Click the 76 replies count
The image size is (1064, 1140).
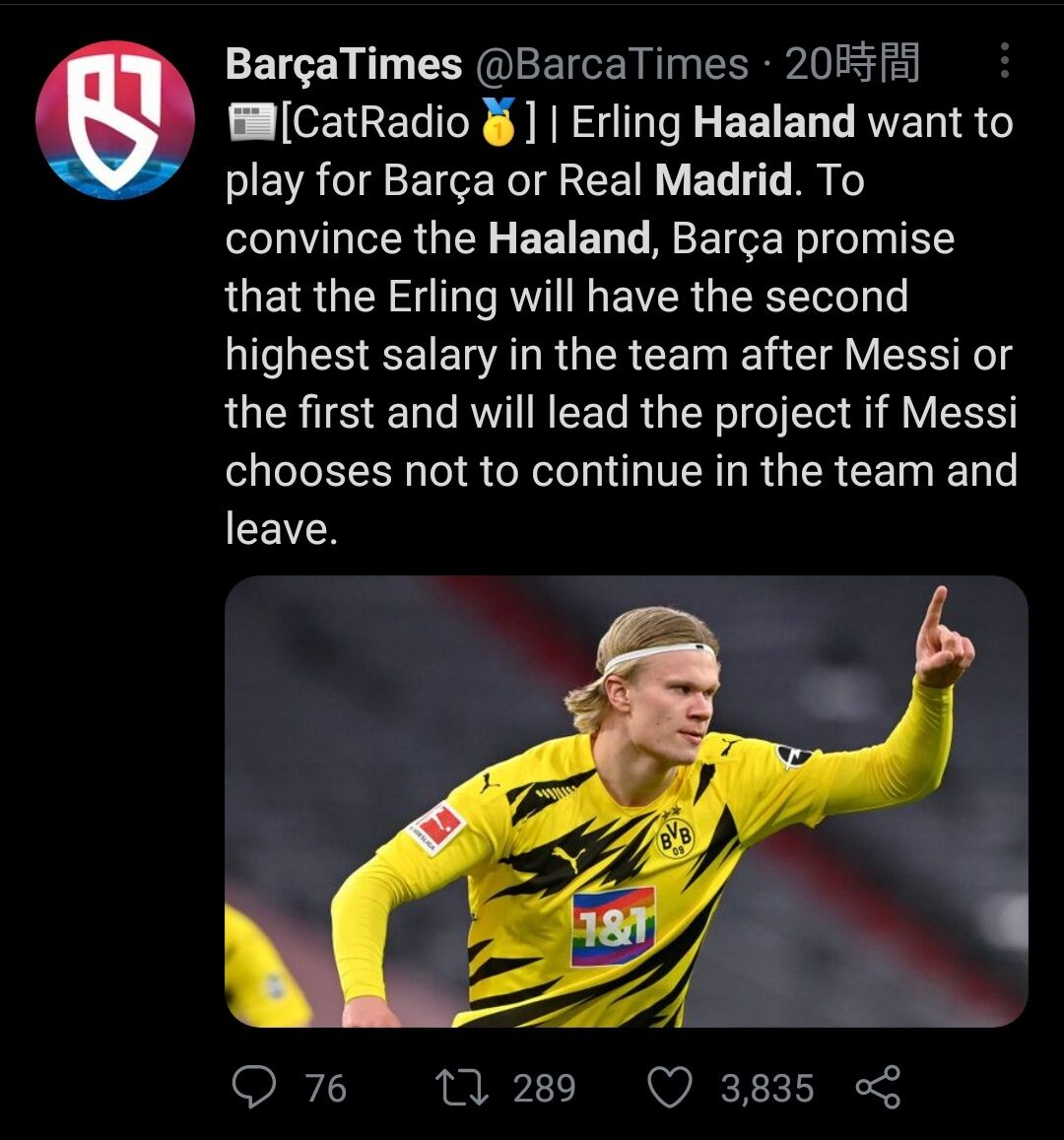click(325, 1089)
